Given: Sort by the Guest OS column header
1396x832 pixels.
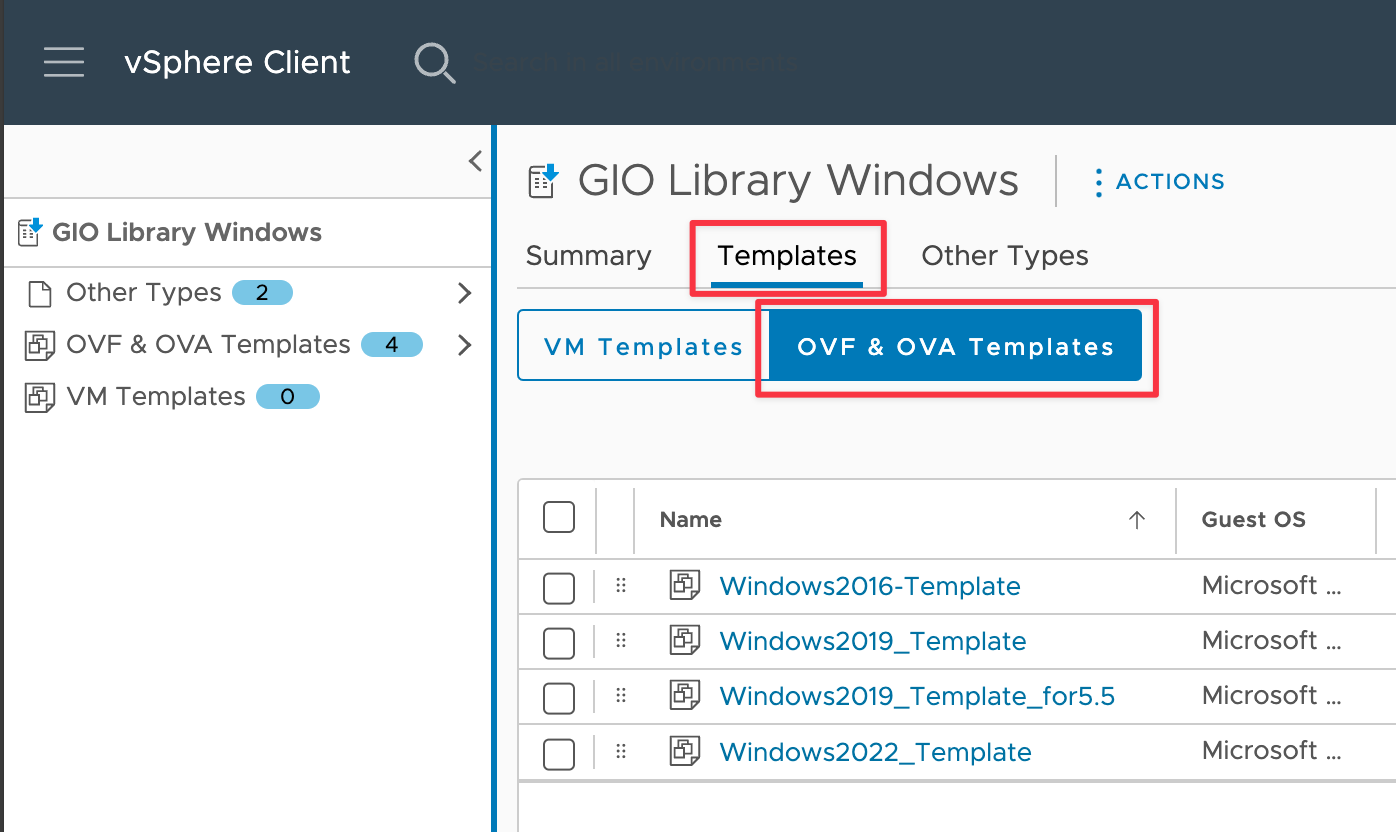Looking at the screenshot, I should coord(1253,519).
